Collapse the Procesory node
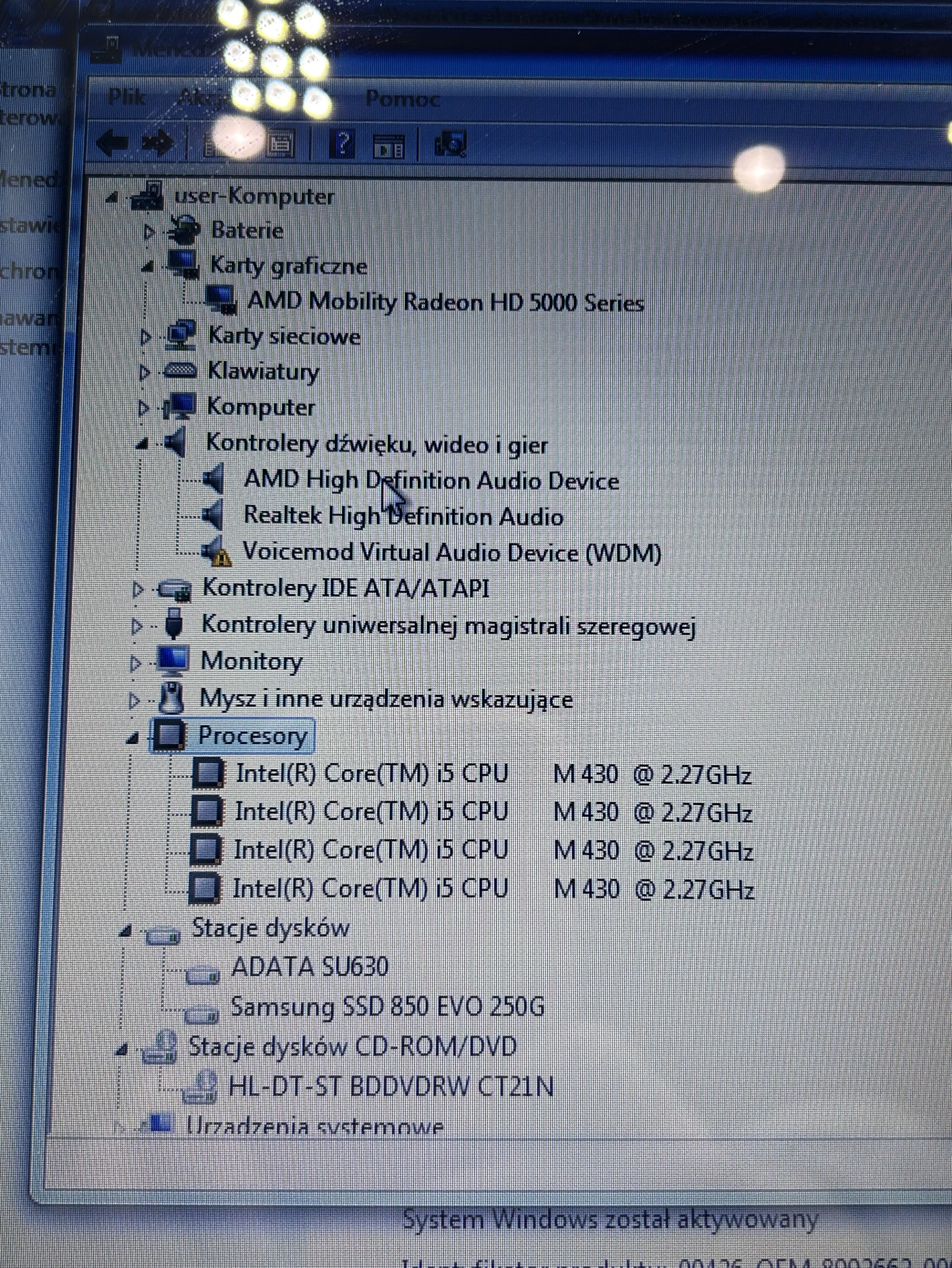The image size is (952, 1268). point(133,738)
